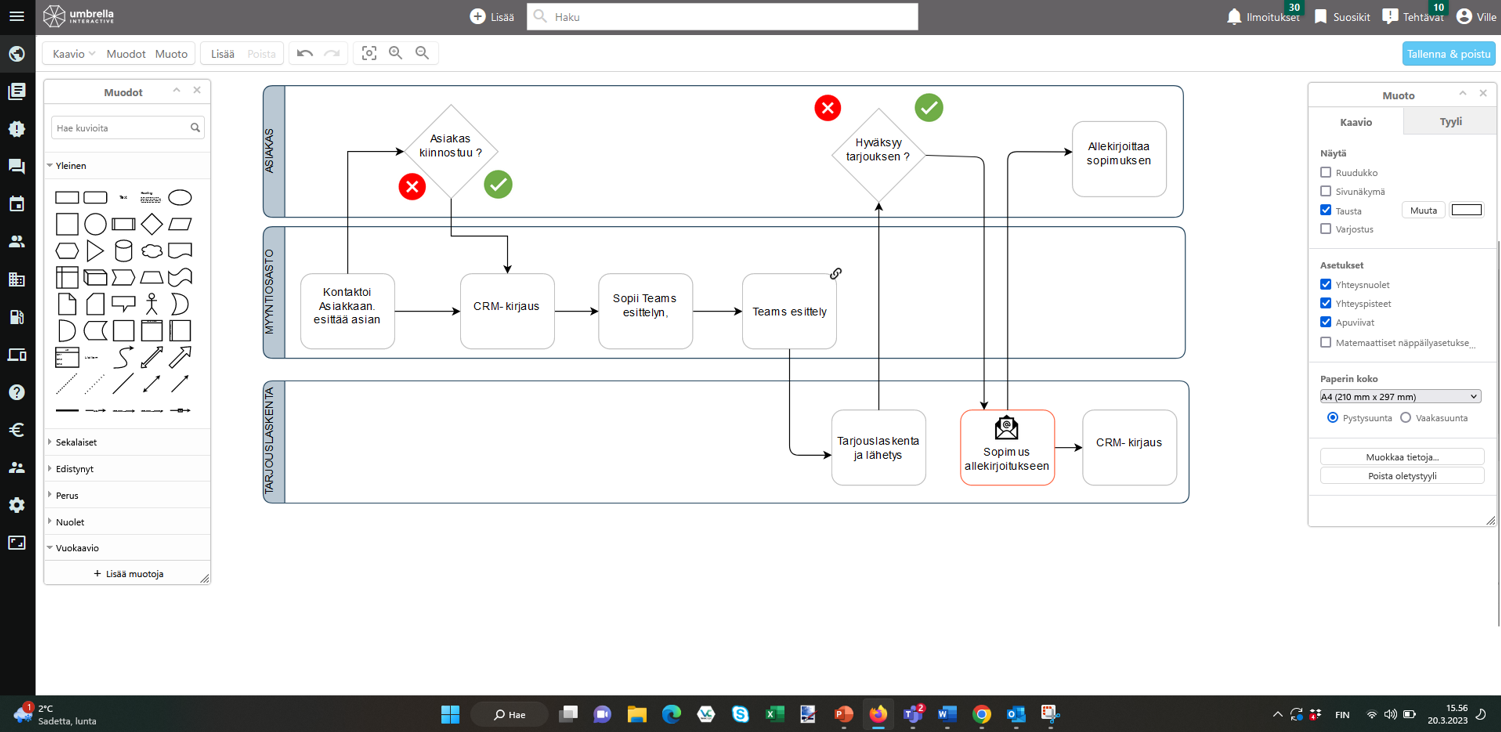Select the Vaakasuunta radio button

tap(1405, 418)
